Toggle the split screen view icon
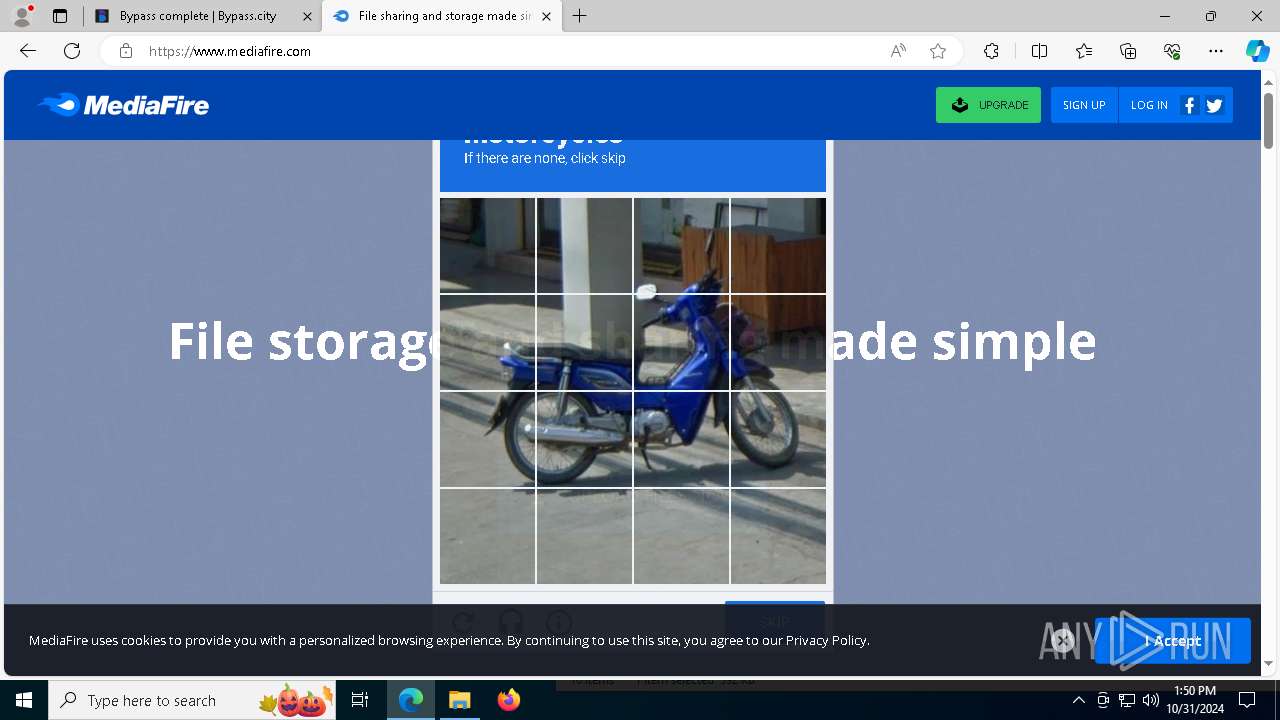The width and height of the screenshot is (1280, 720). (1039, 51)
